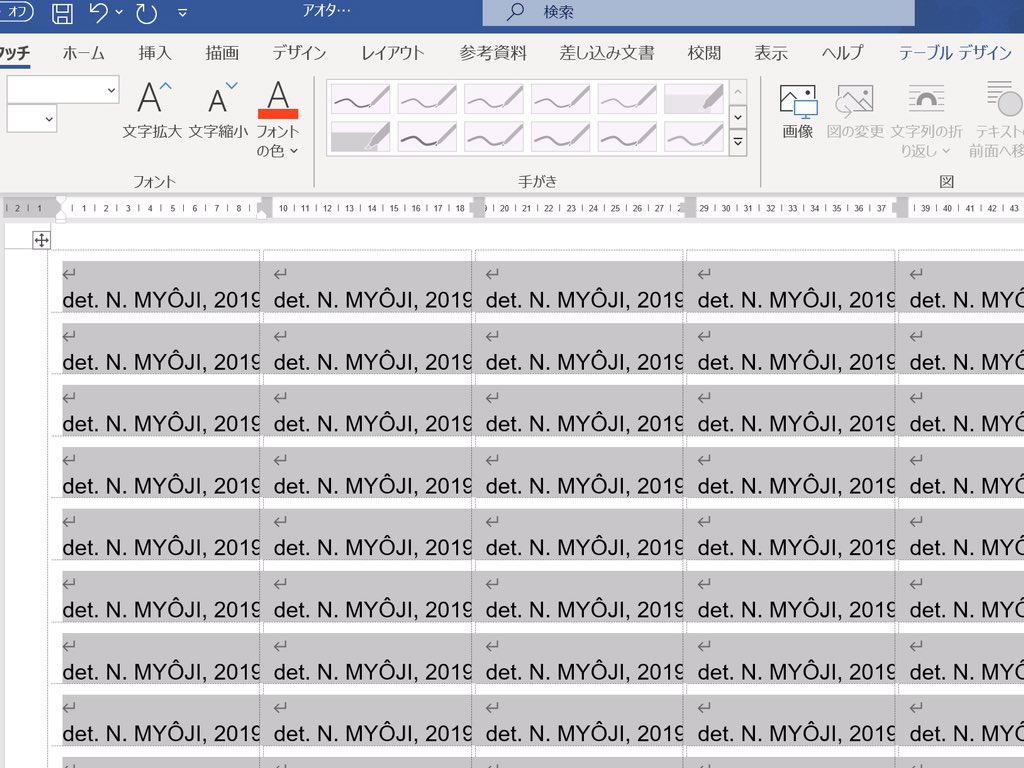This screenshot has width=1024, height=768.
Task: Toggle the AutoSave オフ switch
Action: (x=16, y=12)
